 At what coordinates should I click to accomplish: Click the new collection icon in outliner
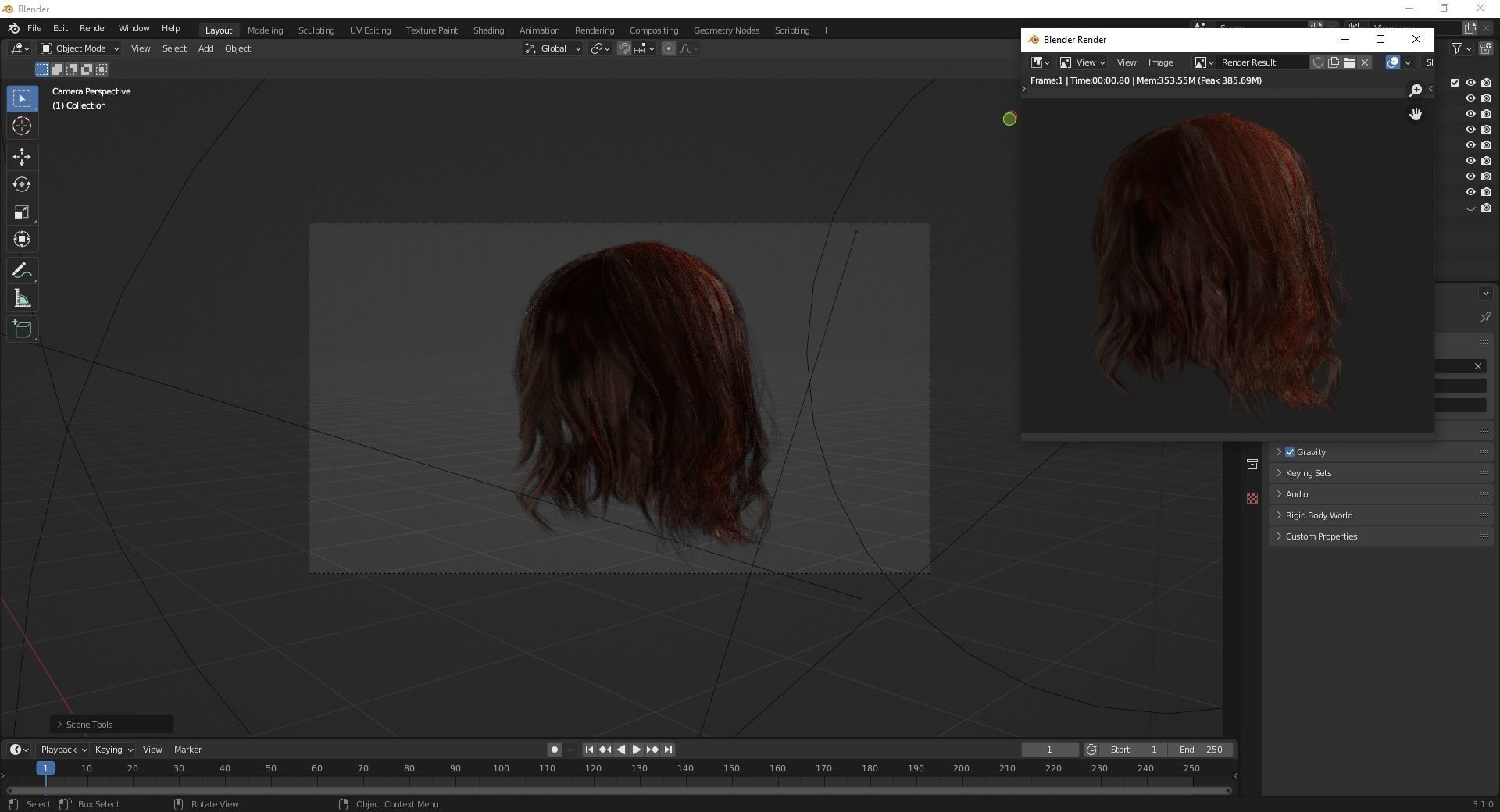coord(1486,48)
